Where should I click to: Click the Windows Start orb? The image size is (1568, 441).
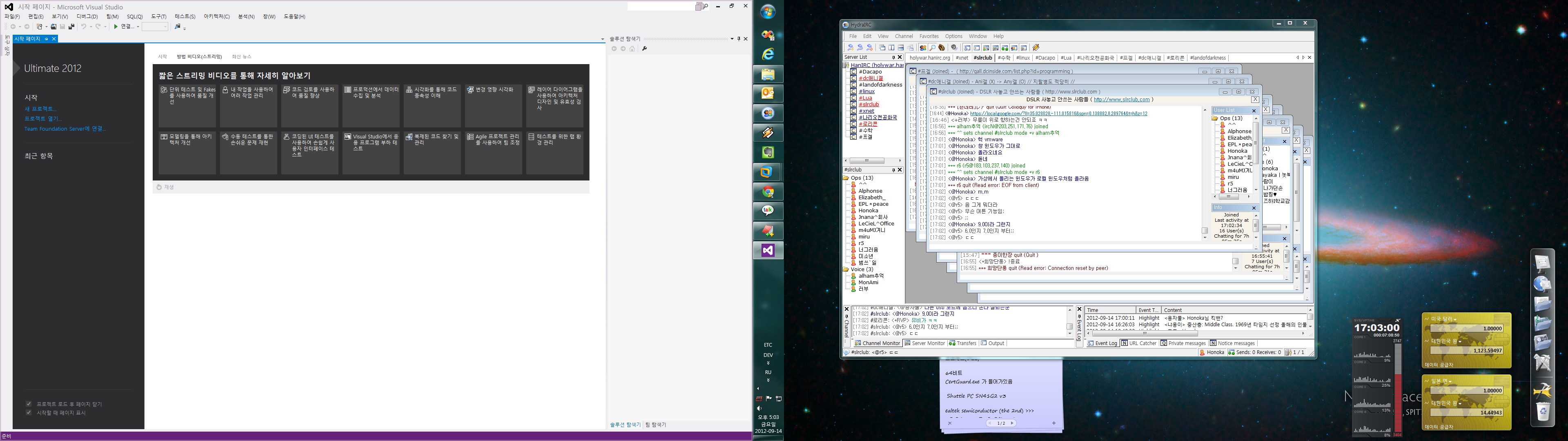point(768,11)
